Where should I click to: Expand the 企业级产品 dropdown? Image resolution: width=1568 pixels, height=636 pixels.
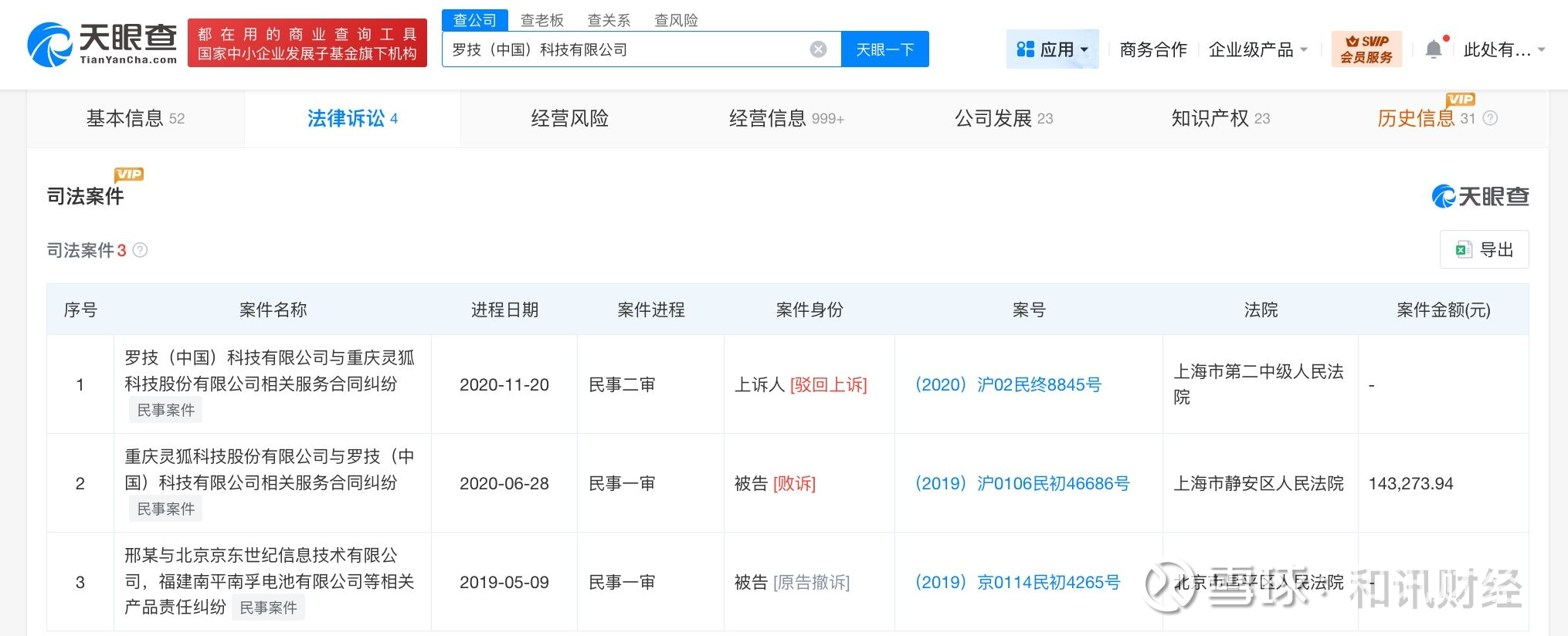click(x=1257, y=49)
